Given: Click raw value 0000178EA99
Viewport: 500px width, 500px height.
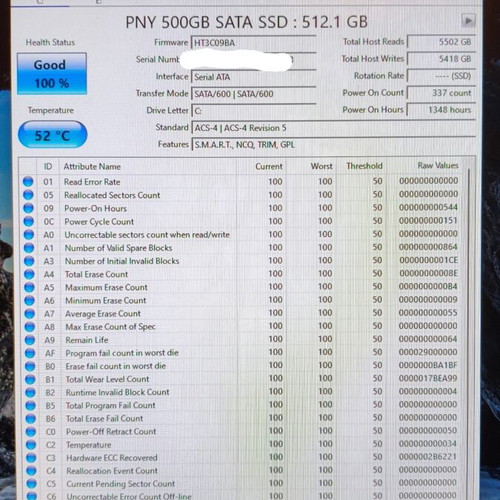Looking at the screenshot, I should click(x=428, y=378).
